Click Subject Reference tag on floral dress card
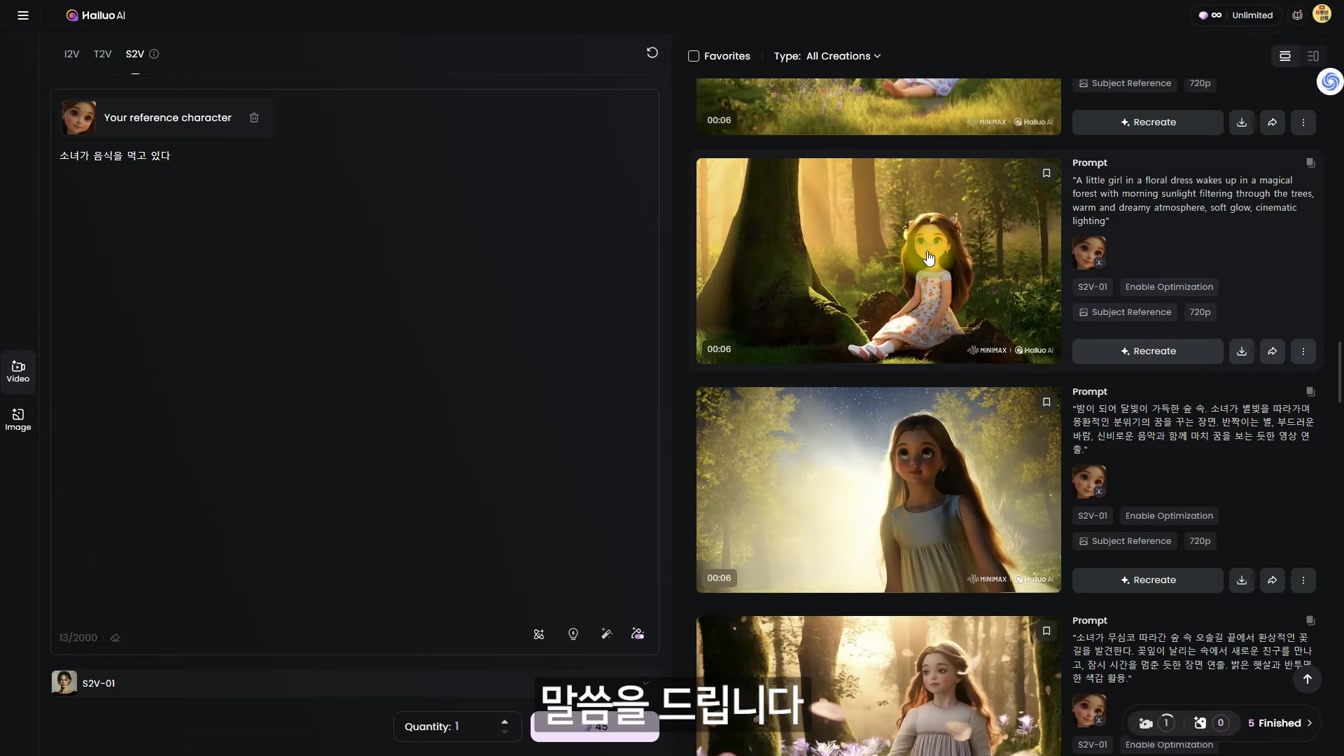The height and width of the screenshot is (756, 1344). (1125, 312)
